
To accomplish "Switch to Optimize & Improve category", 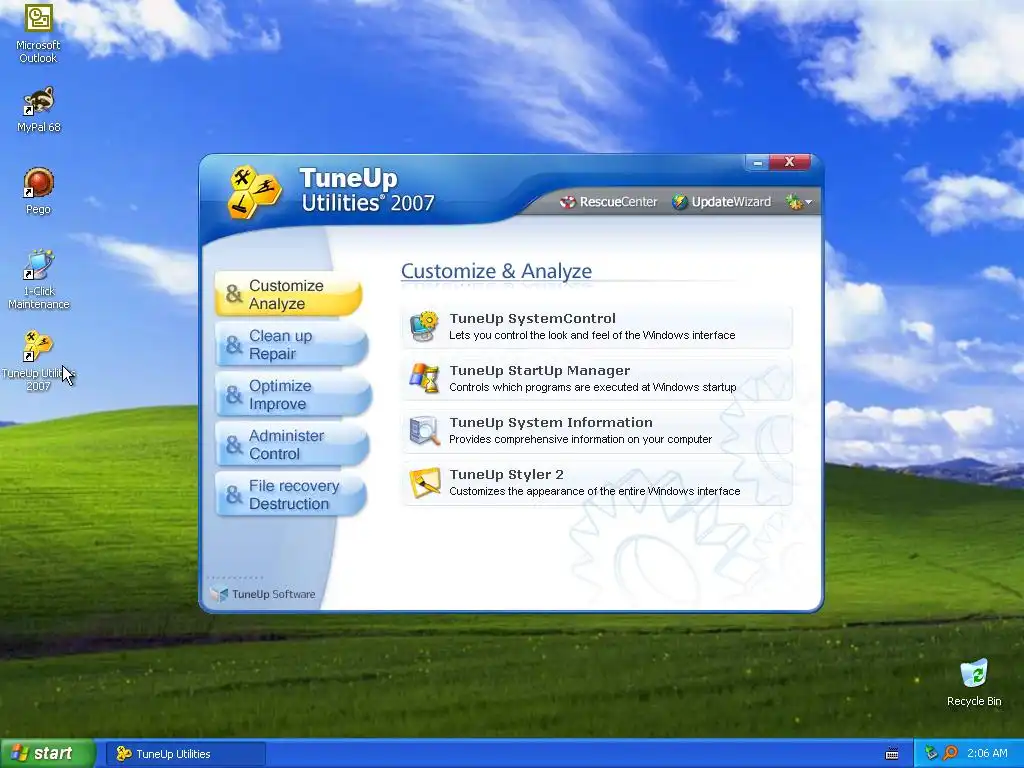I will pos(293,394).
